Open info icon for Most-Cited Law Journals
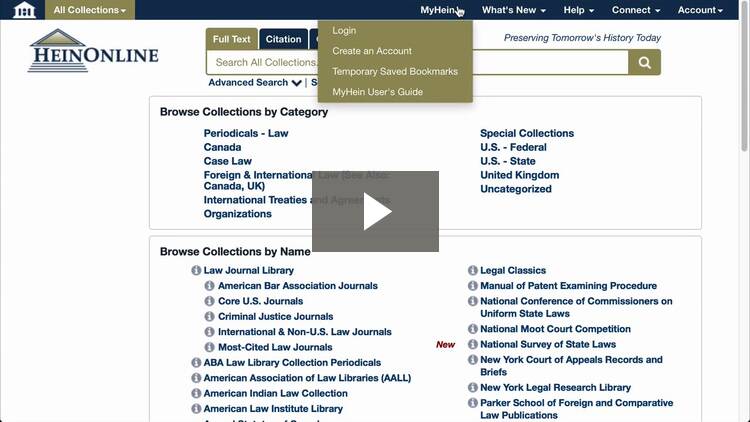Screen dimensions: 750x422 point(210,347)
